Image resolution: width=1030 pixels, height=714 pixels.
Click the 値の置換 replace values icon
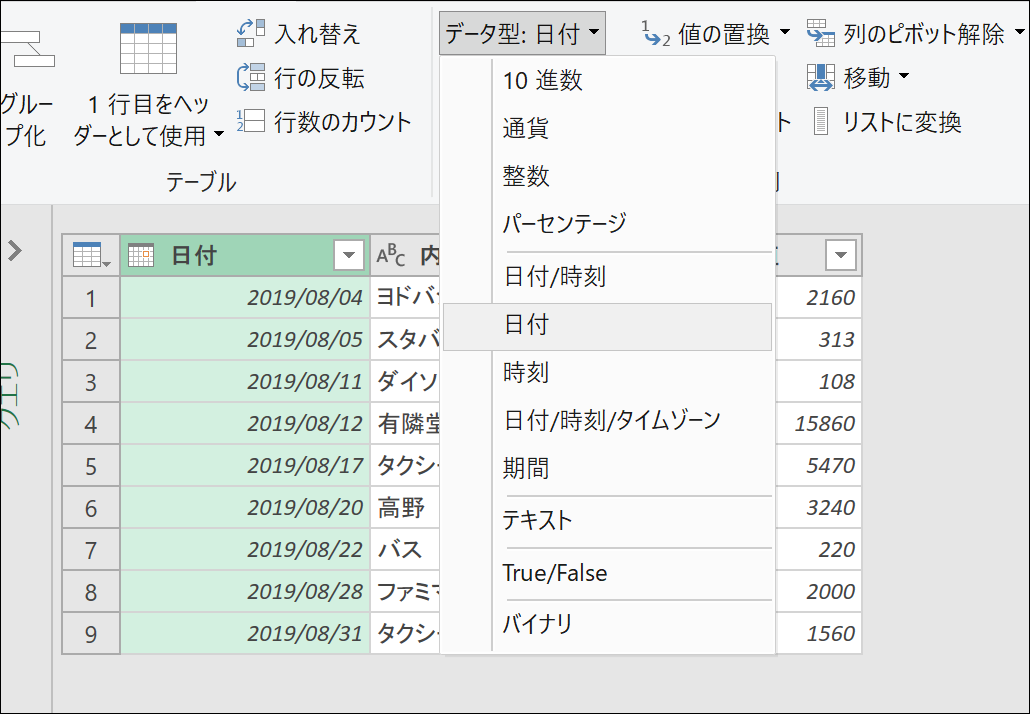[x=656, y=33]
